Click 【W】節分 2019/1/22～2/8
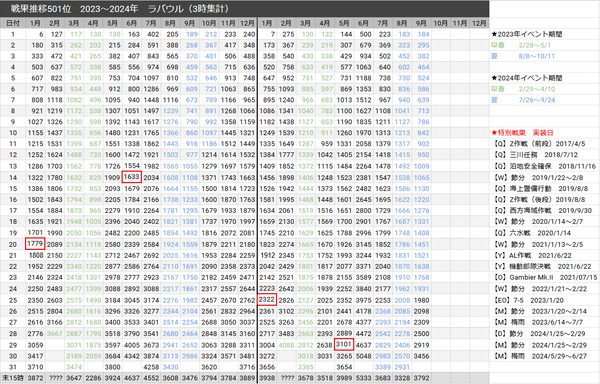This screenshot has height=384, width=600. (x=537, y=177)
